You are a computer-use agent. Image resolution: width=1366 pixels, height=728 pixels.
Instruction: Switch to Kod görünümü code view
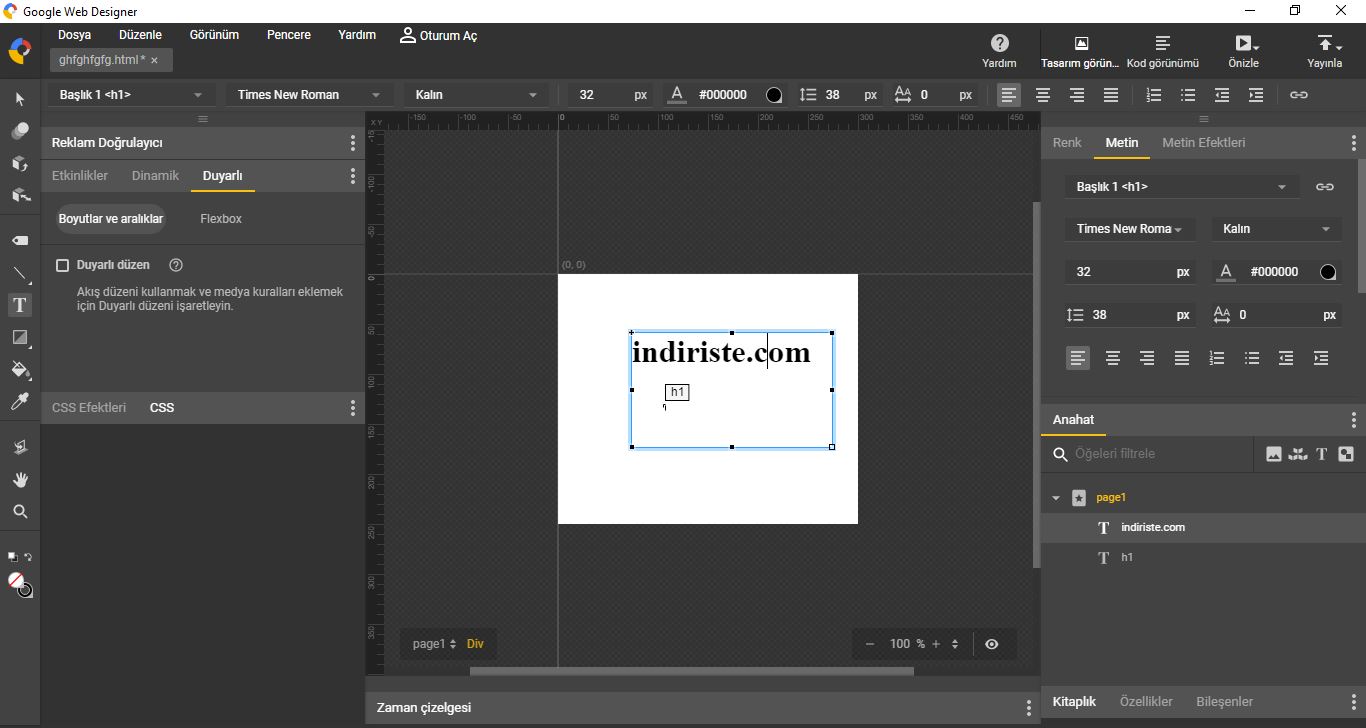coord(1162,51)
